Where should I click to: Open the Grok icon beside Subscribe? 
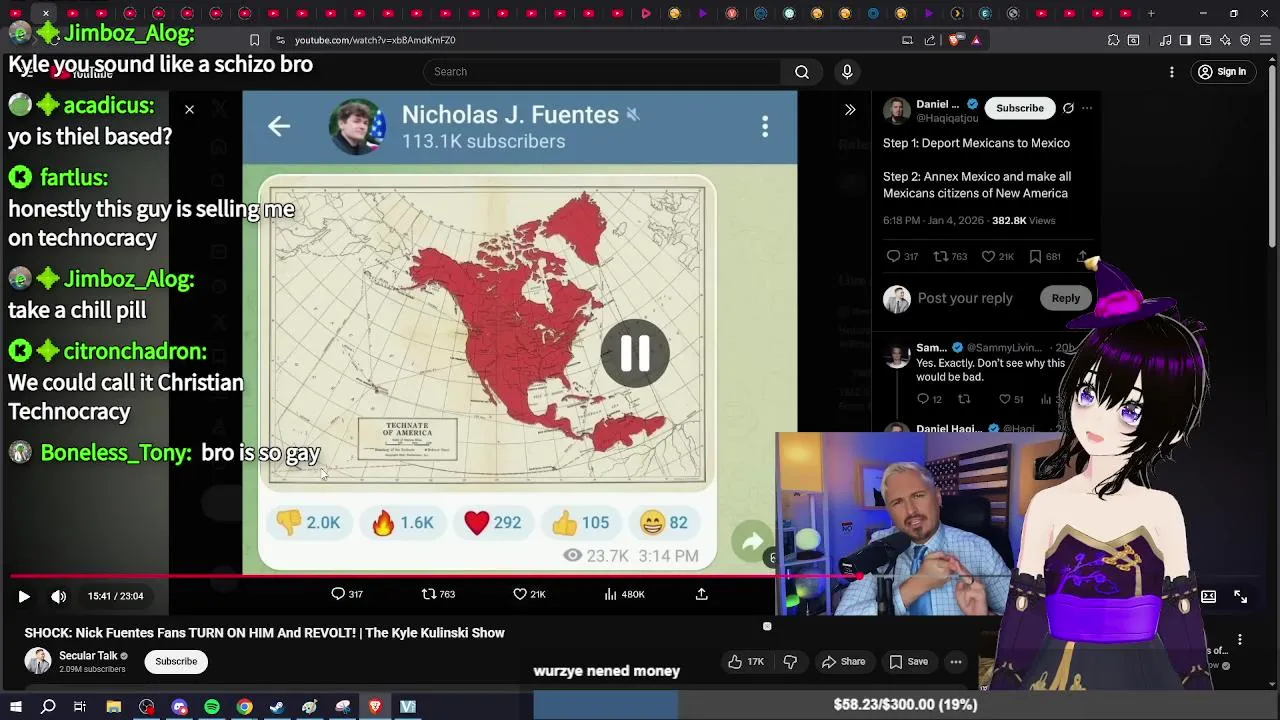click(x=1068, y=108)
